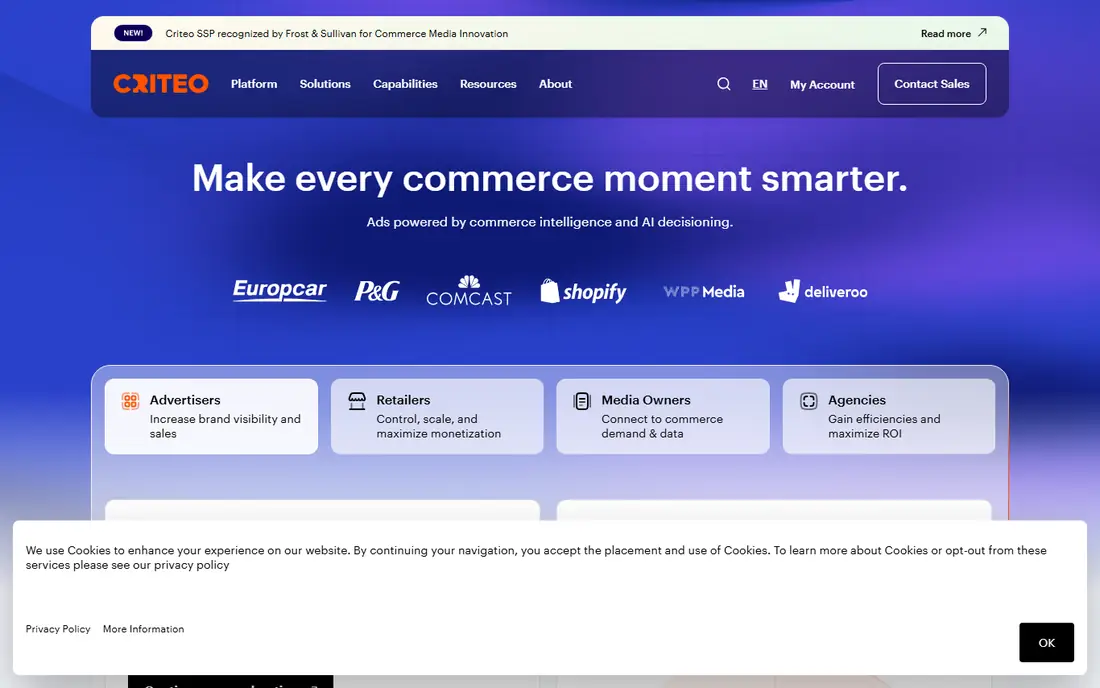Open the Solutions menu

tap(325, 84)
